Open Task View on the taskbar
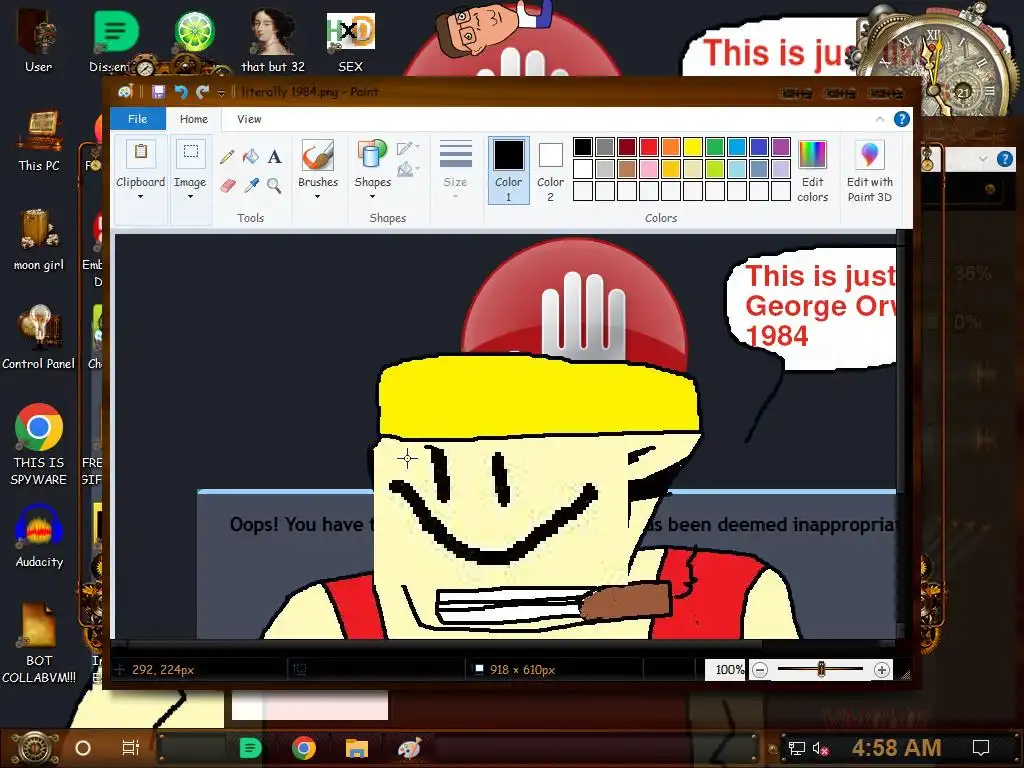This screenshot has height=768, width=1024. coord(131,748)
